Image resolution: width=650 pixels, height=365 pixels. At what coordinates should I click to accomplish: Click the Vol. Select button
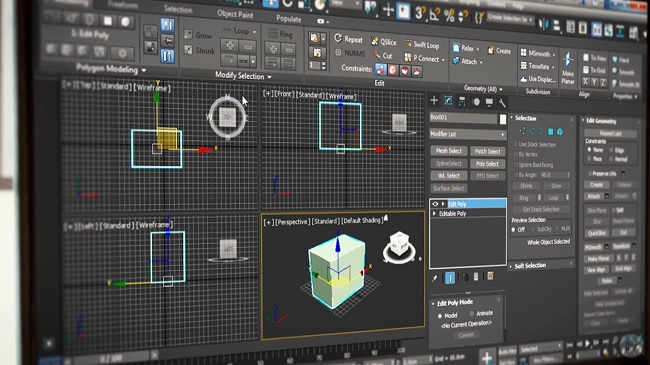(x=449, y=175)
